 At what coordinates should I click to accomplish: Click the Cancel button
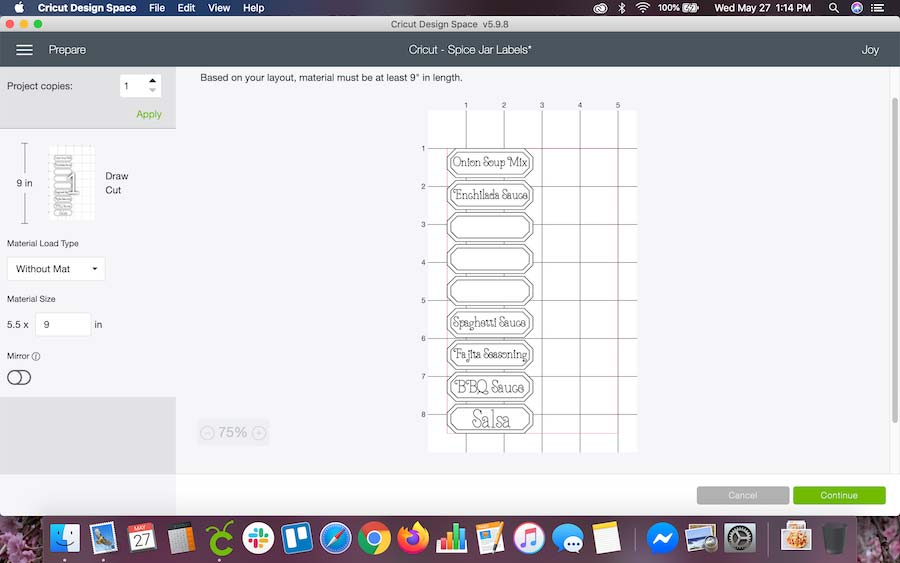click(743, 495)
